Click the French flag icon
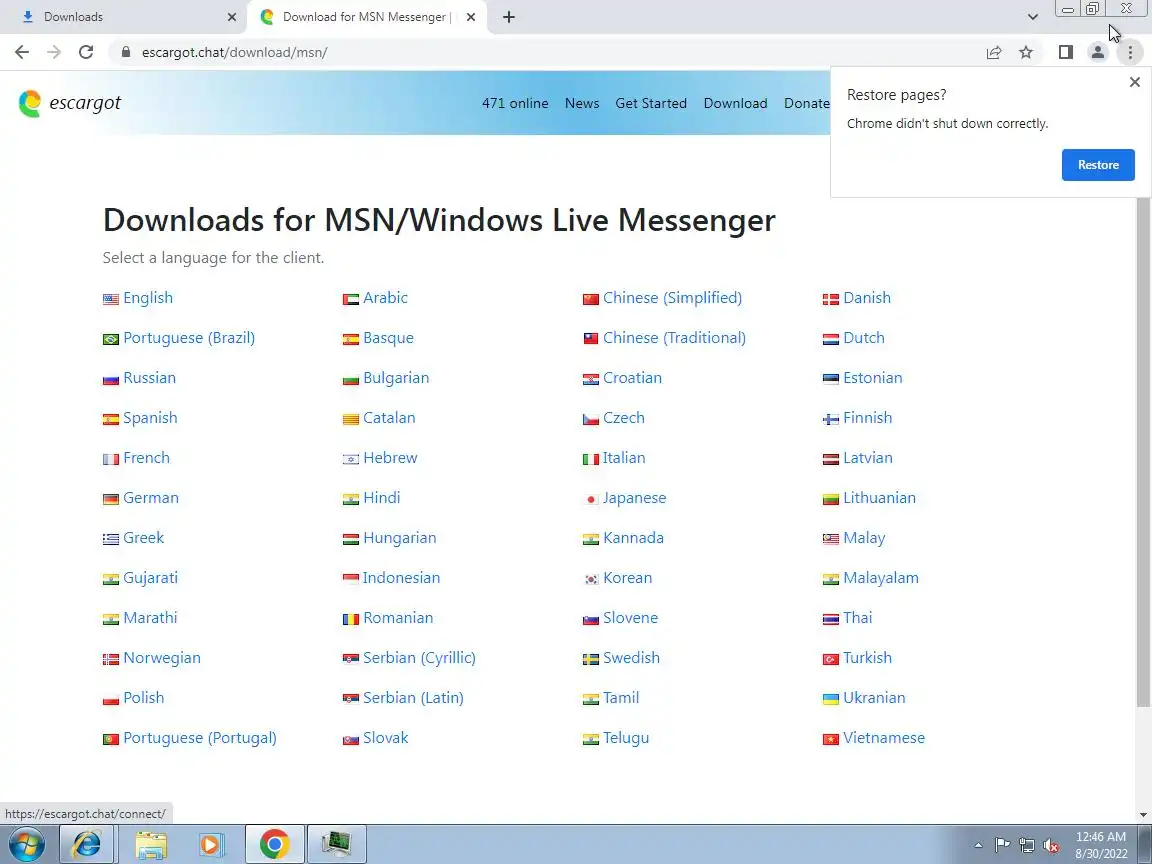The width and height of the screenshot is (1152, 864). [111, 459]
